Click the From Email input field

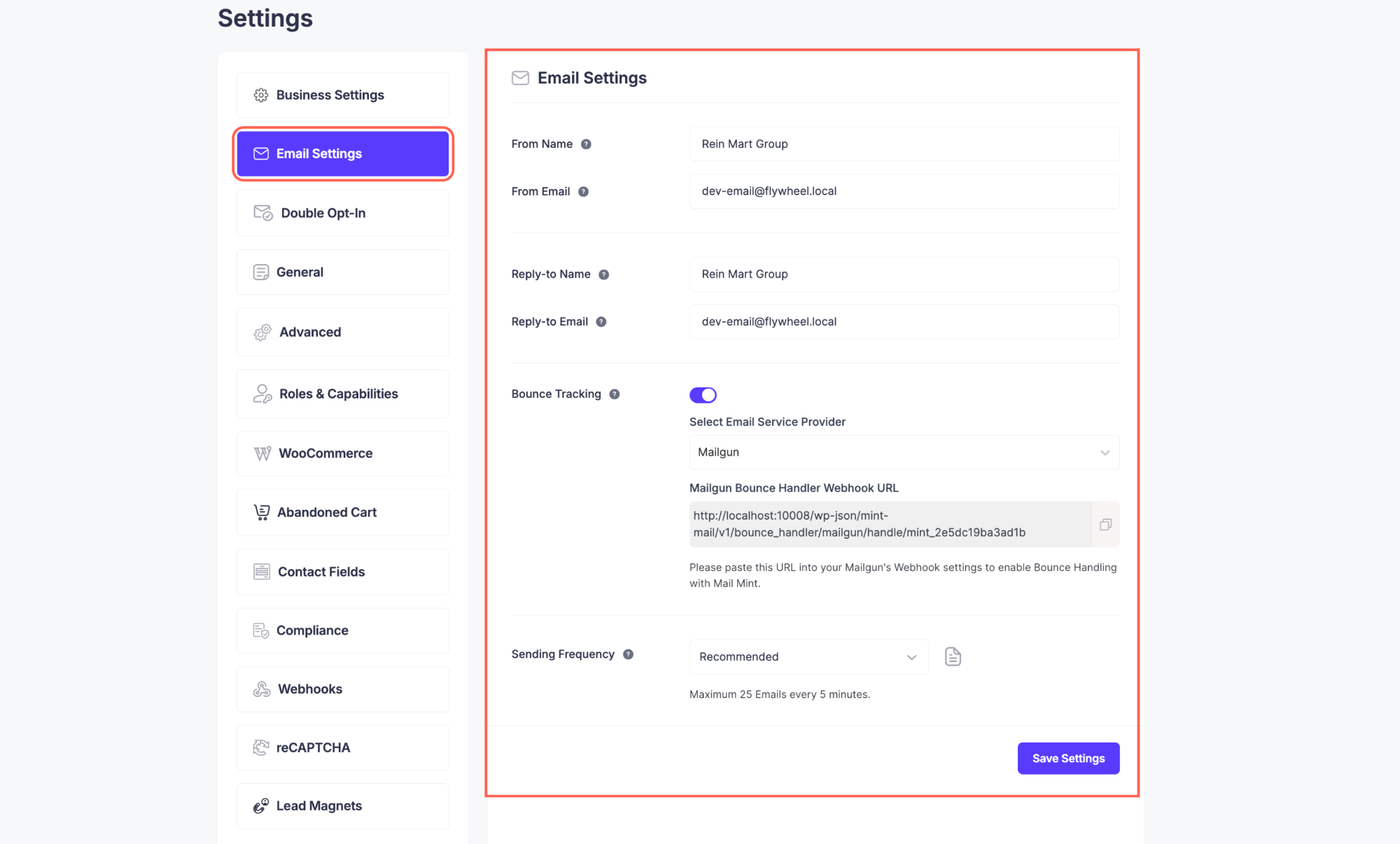click(x=904, y=192)
